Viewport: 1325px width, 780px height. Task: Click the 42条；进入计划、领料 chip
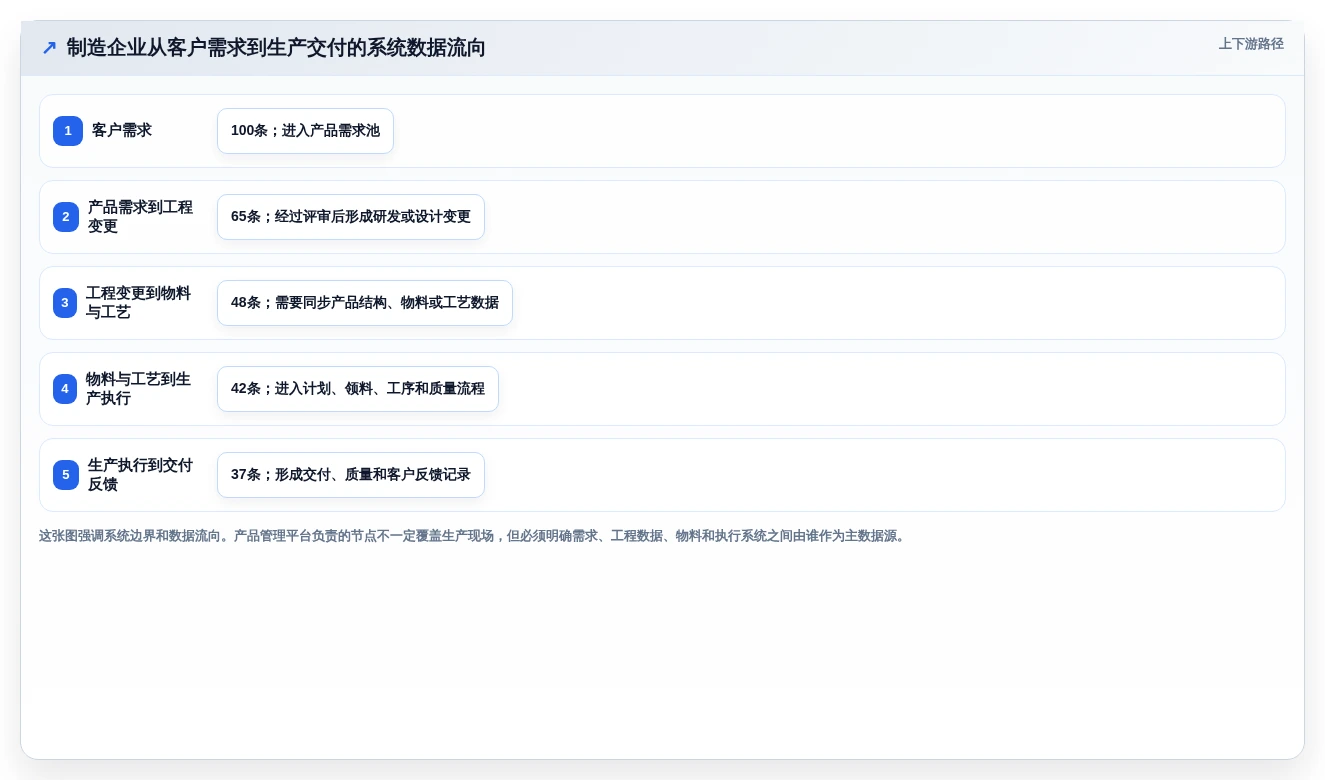358,389
